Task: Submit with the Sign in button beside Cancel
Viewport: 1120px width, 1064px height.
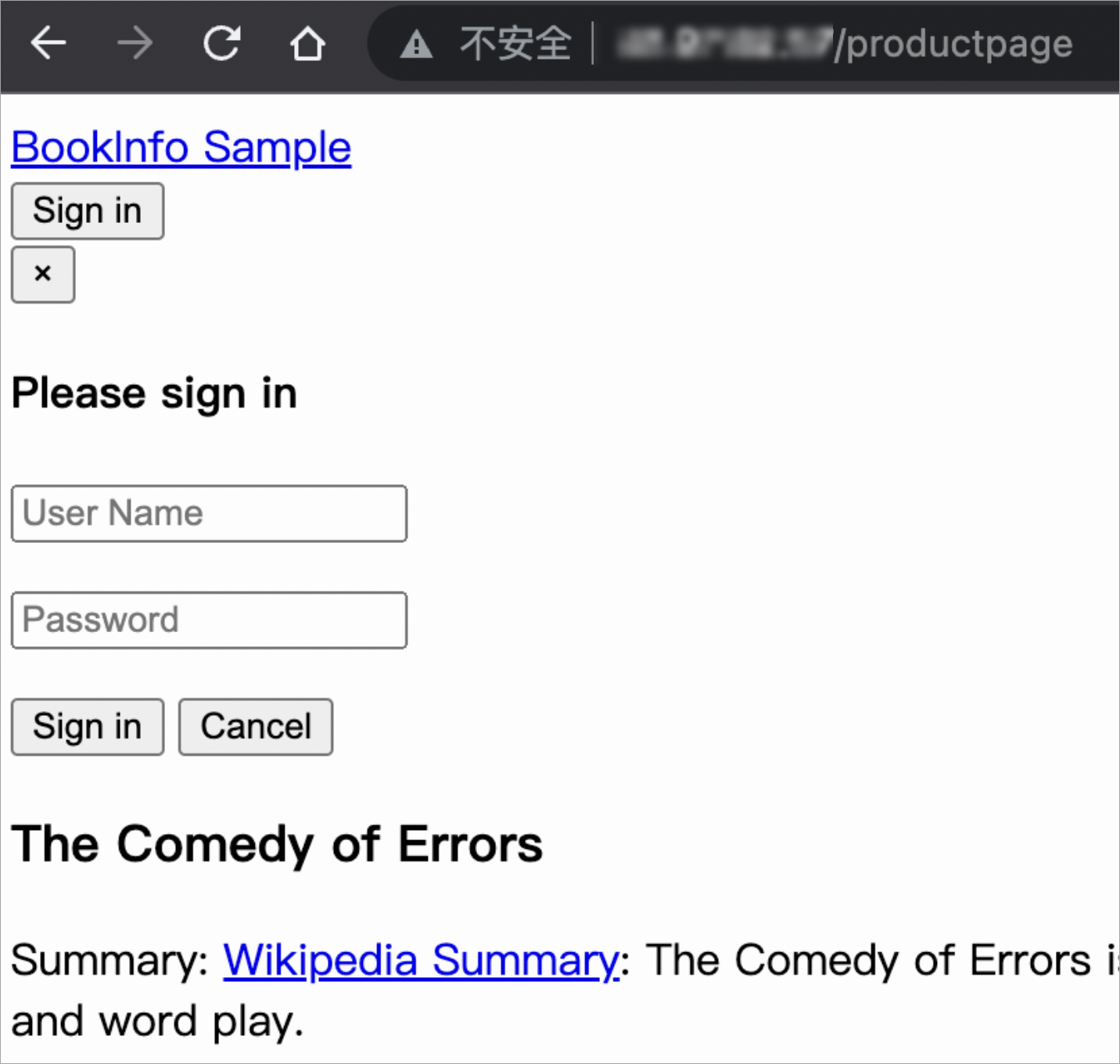Action: [x=87, y=727]
